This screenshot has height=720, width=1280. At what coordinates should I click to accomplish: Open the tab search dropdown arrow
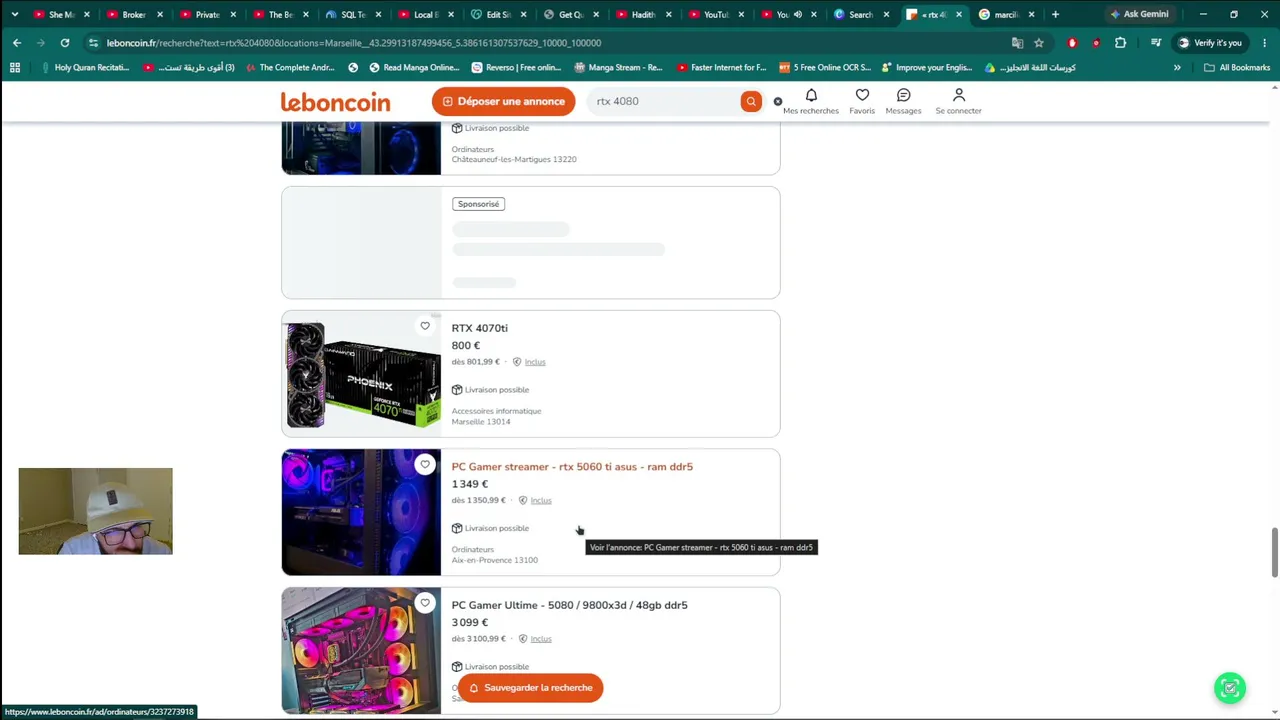click(14, 14)
